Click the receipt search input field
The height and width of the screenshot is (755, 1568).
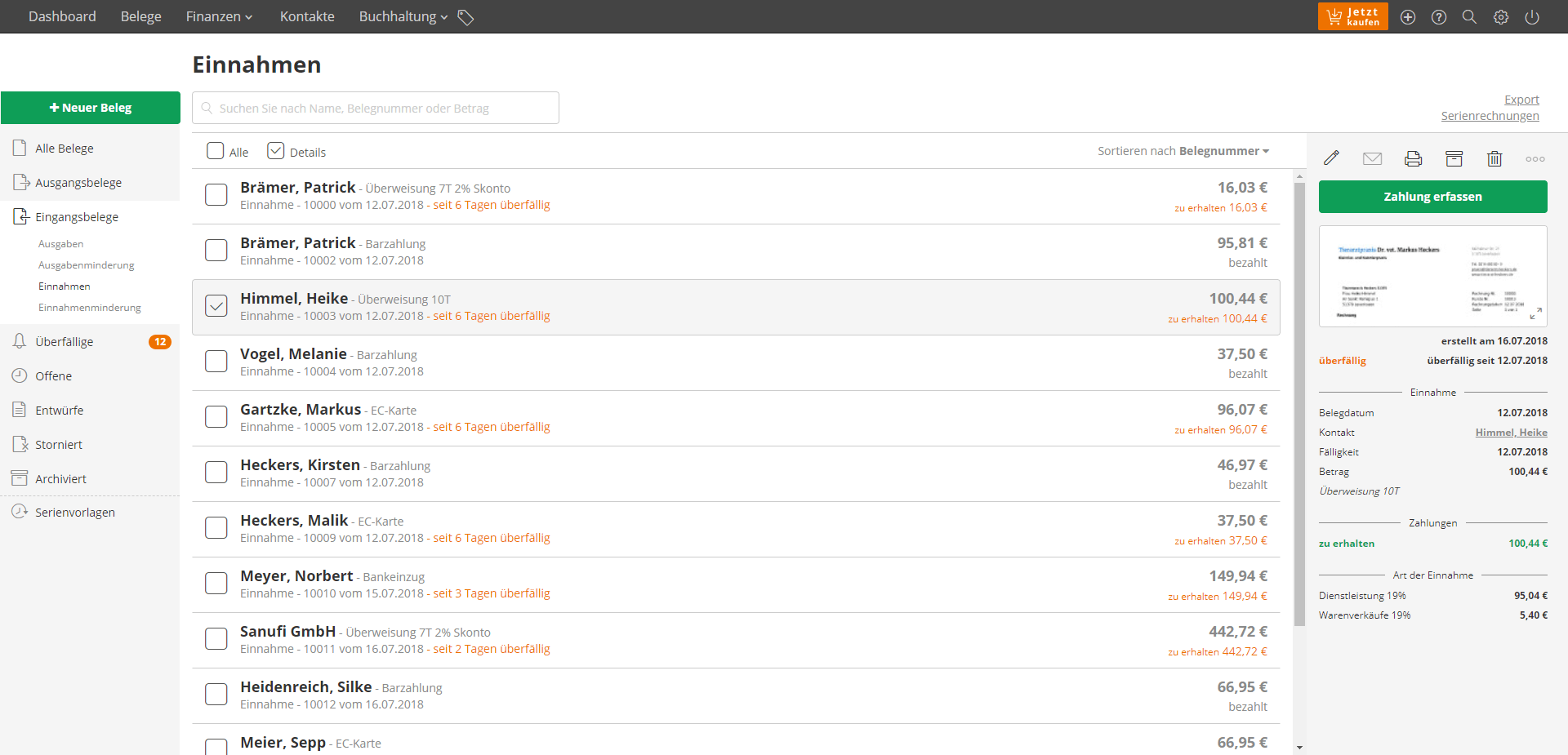point(376,108)
